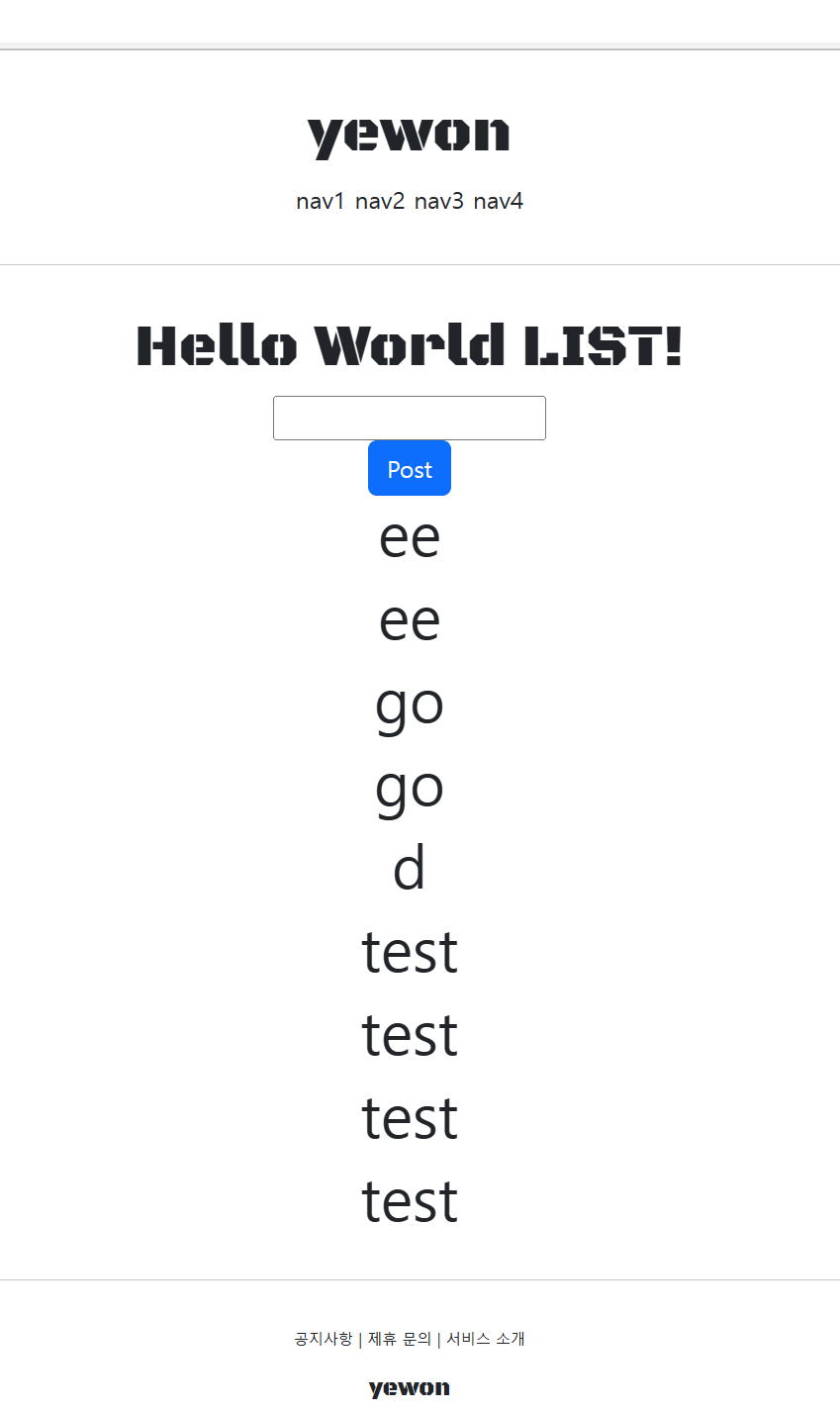Go to the nav2 menu item
The width and height of the screenshot is (840, 1413).
pyautogui.click(x=380, y=202)
